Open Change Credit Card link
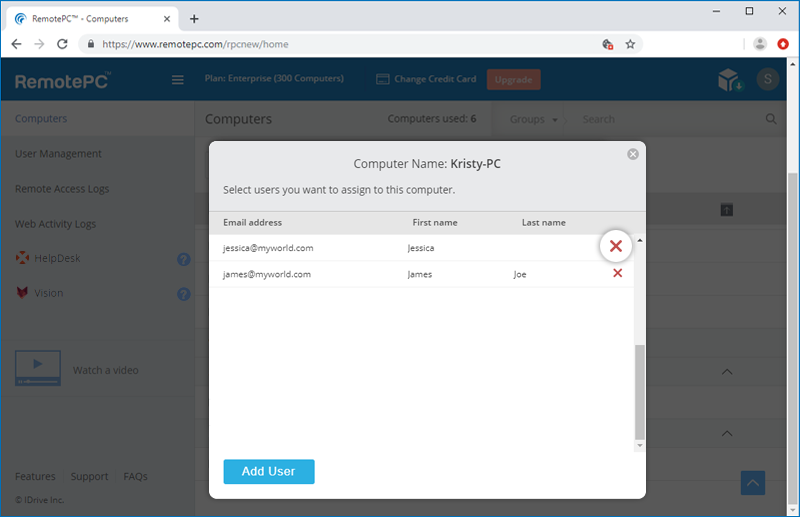This screenshot has width=800, height=517. (x=435, y=79)
